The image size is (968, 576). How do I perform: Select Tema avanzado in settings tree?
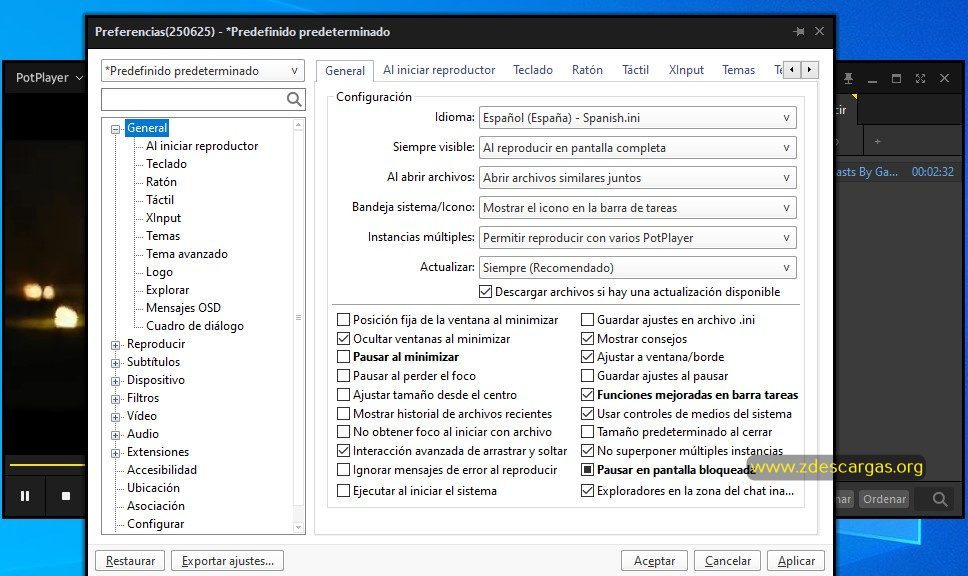click(x=186, y=254)
